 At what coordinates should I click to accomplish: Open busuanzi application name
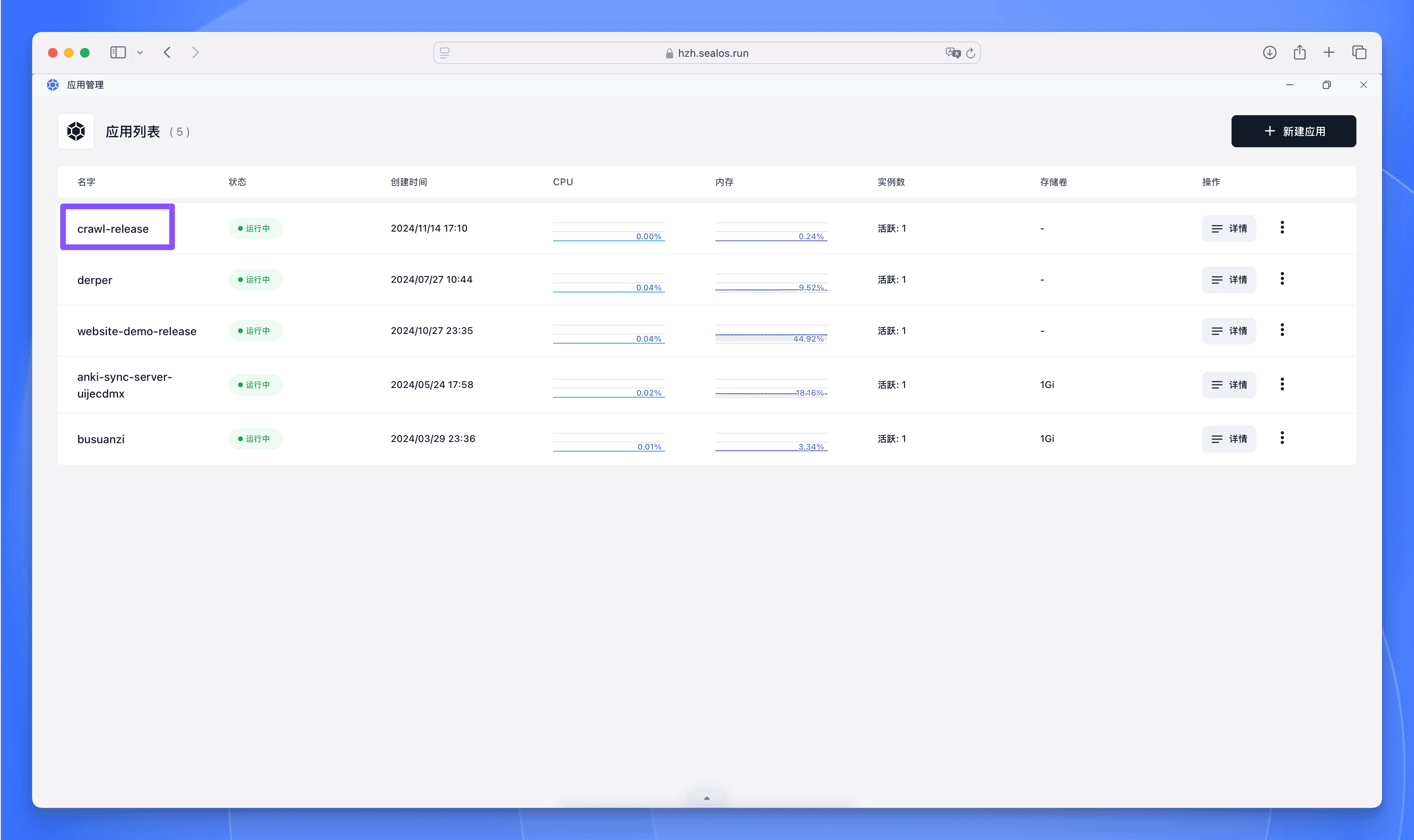101,439
